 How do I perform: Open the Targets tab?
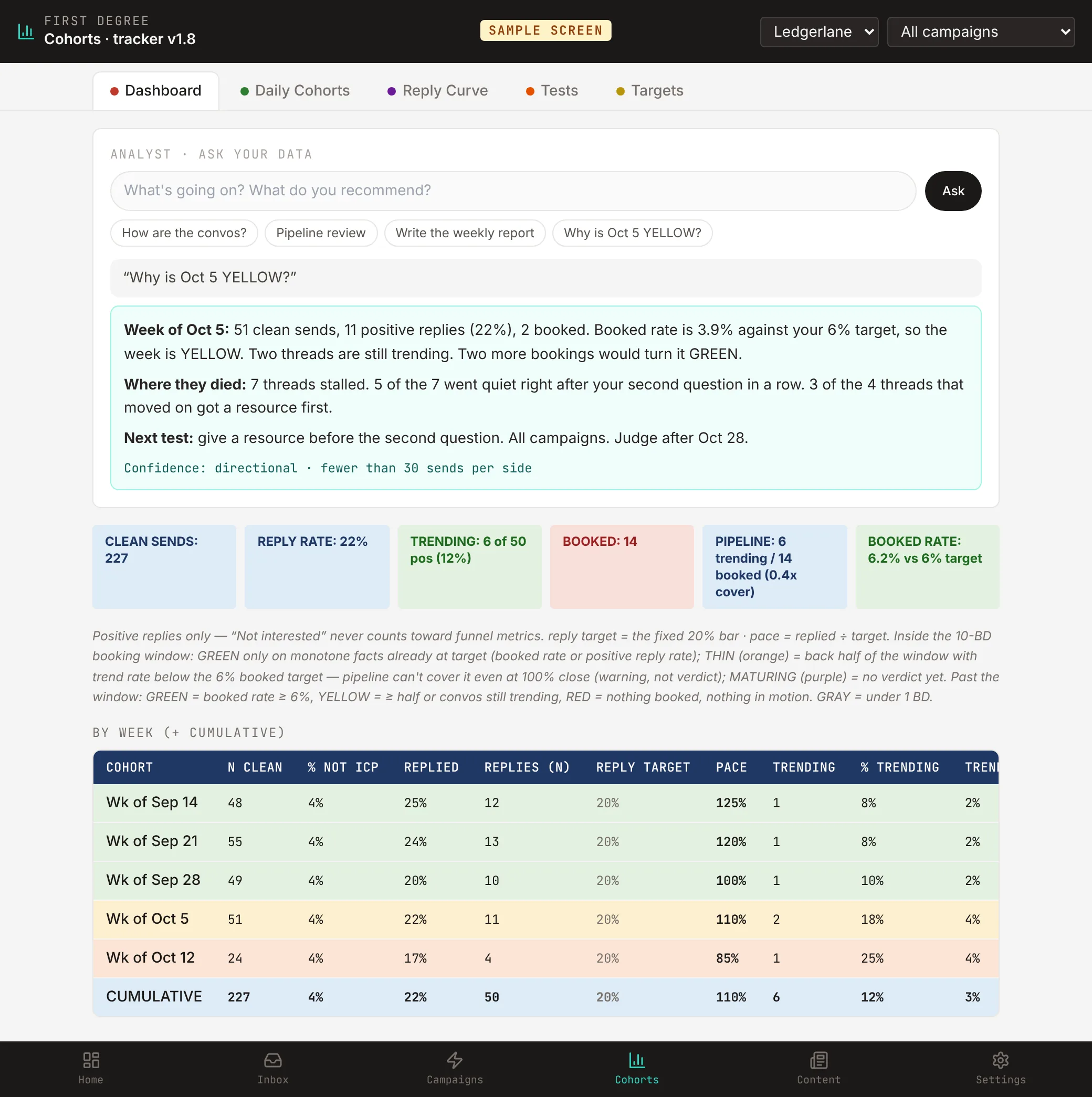(649, 91)
